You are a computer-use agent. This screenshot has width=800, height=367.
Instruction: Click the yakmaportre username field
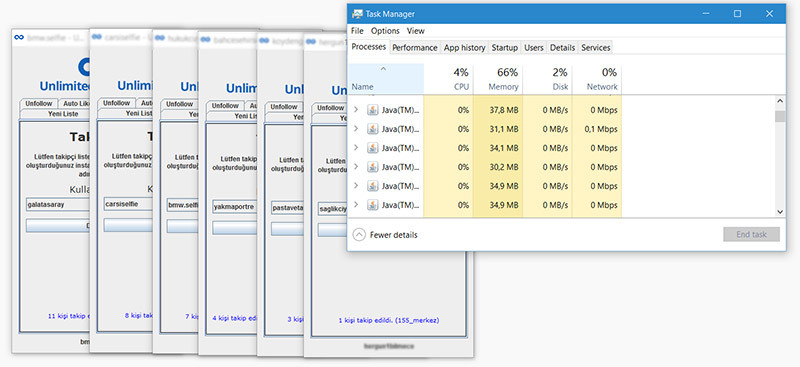[234, 207]
